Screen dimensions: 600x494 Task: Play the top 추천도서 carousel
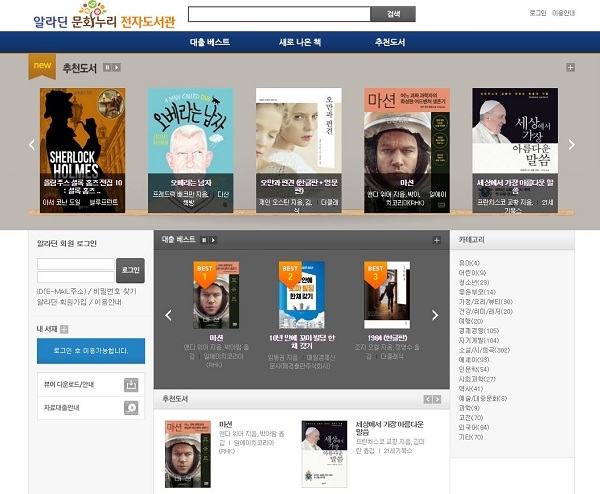click(x=117, y=67)
